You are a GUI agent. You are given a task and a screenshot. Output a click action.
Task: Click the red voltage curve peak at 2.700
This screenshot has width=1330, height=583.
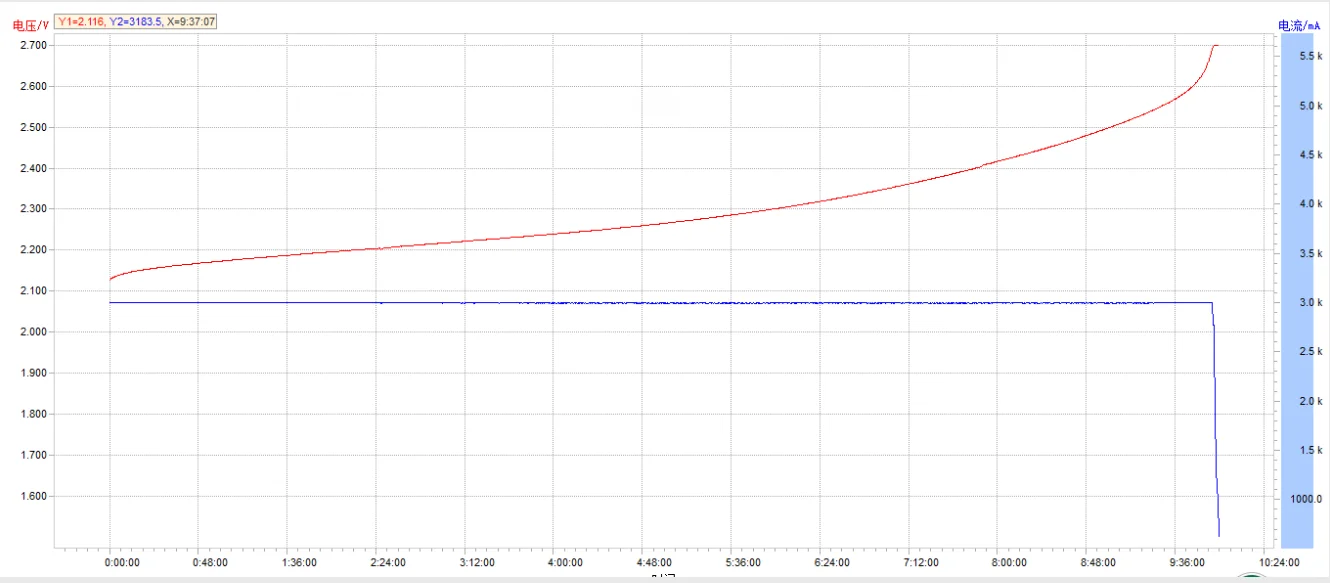point(1215,46)
